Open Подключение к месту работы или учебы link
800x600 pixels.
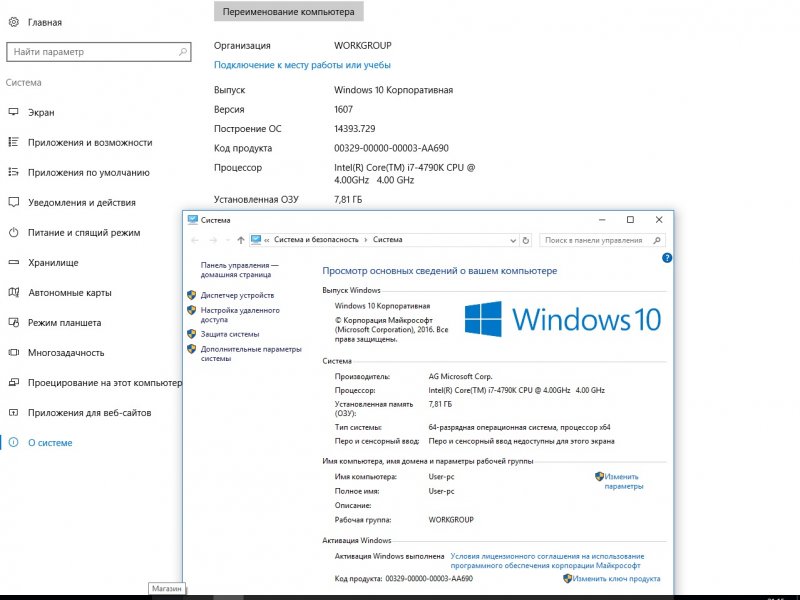pos(302,65)
